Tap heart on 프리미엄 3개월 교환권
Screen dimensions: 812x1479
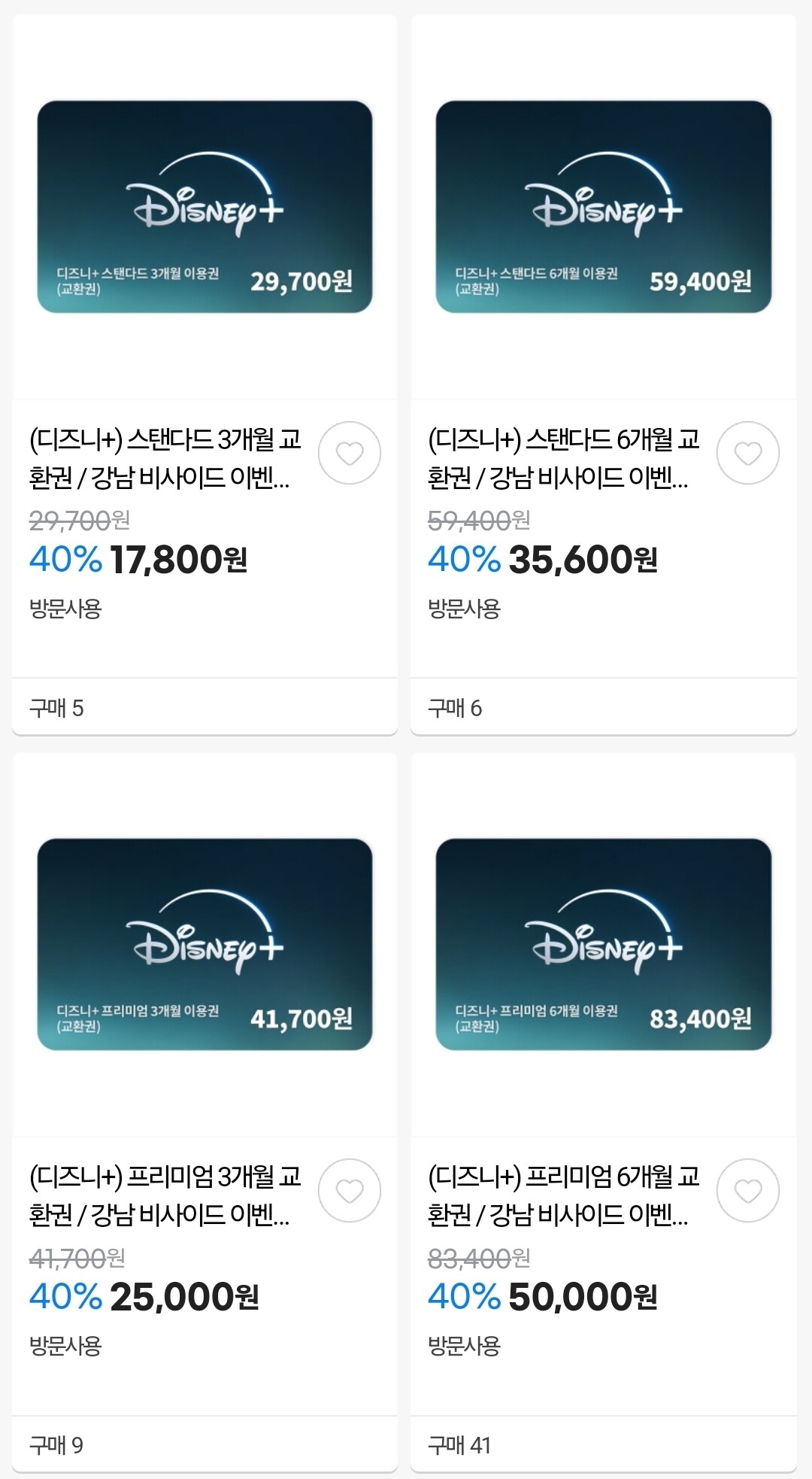pyautogui.click(x=350, y=1190)
